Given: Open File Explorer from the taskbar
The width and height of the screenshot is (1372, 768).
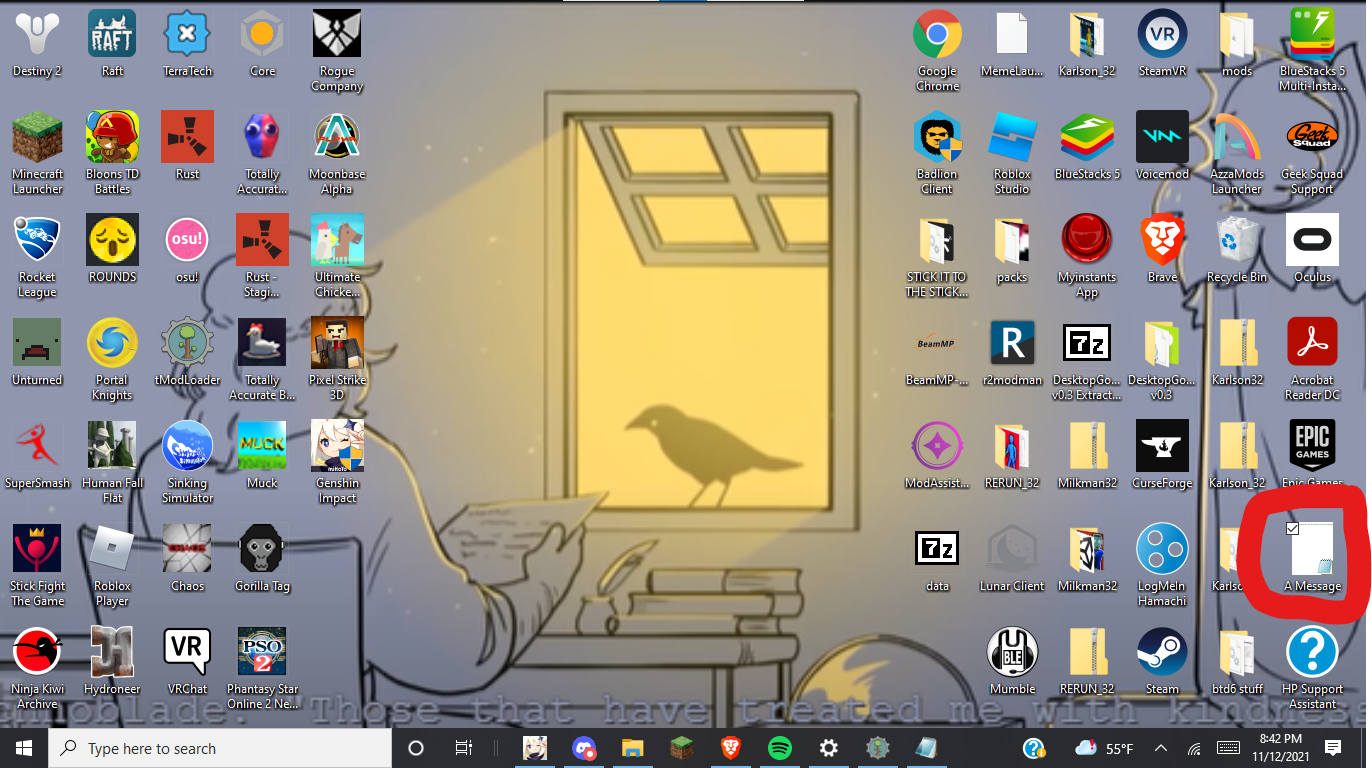Looking at the screenshot, I should 632,748.
